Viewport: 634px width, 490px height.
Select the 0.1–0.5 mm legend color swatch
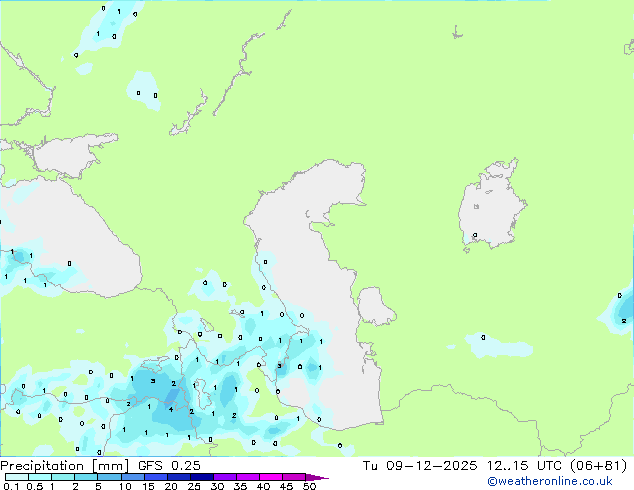[x=17, y=477]
